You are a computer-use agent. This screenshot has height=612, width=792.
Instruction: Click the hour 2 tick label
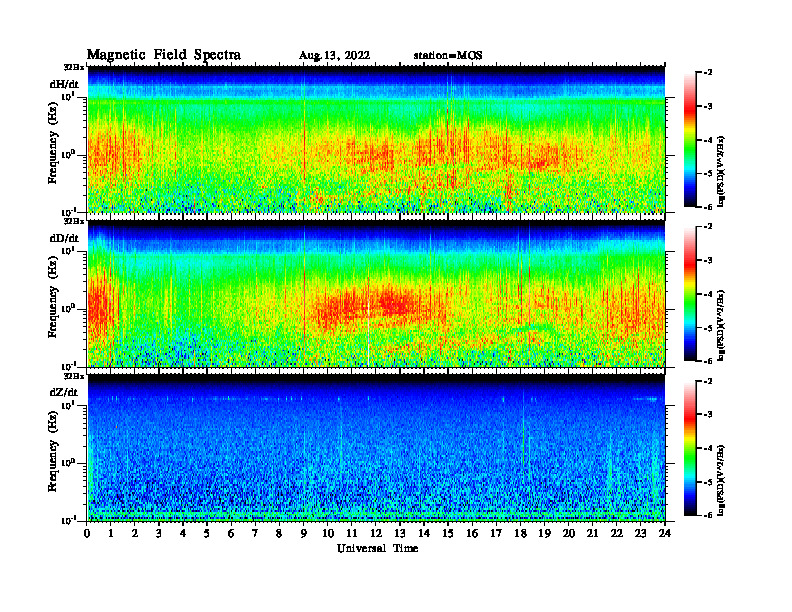[135, 534]
